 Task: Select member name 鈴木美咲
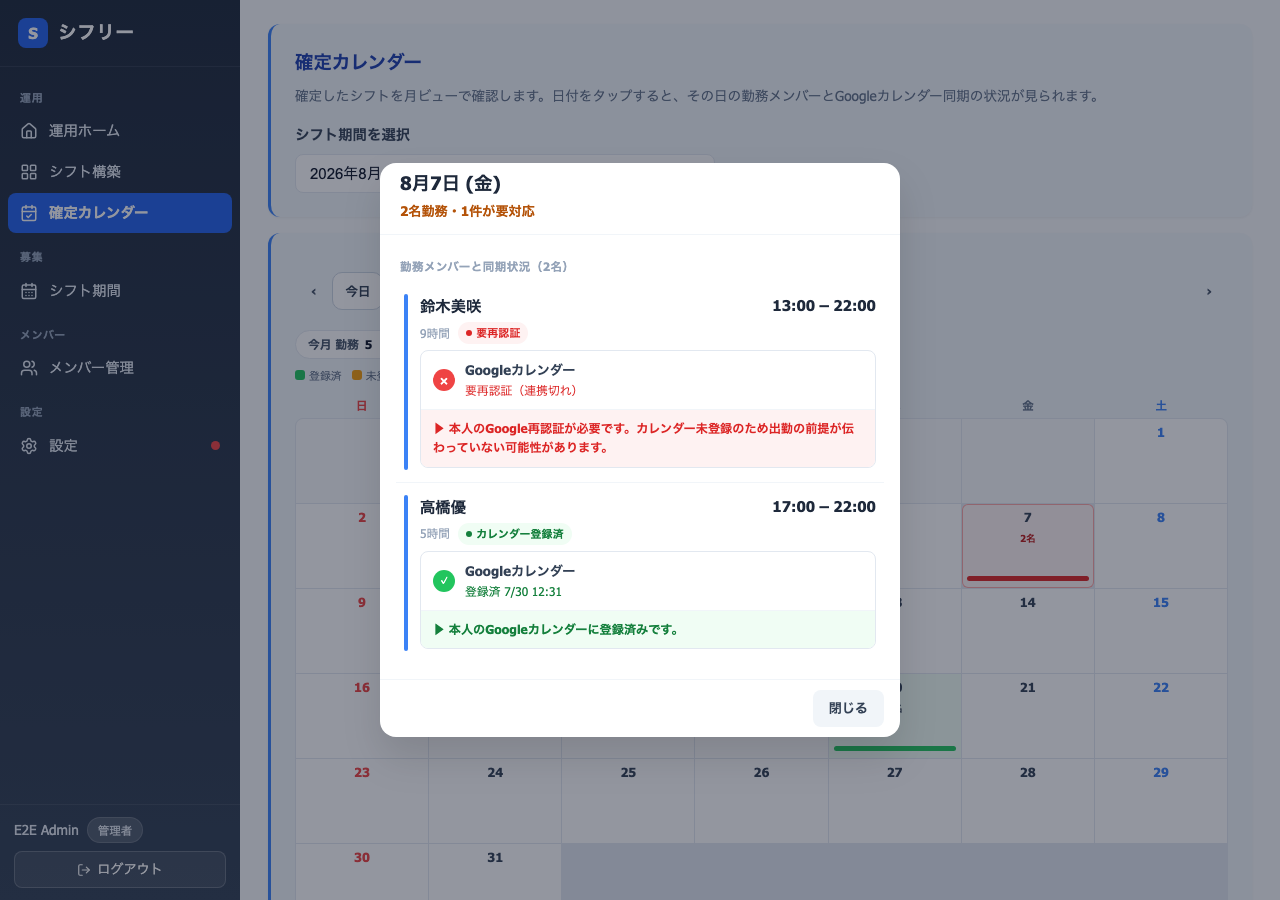(x=450, y=306)
